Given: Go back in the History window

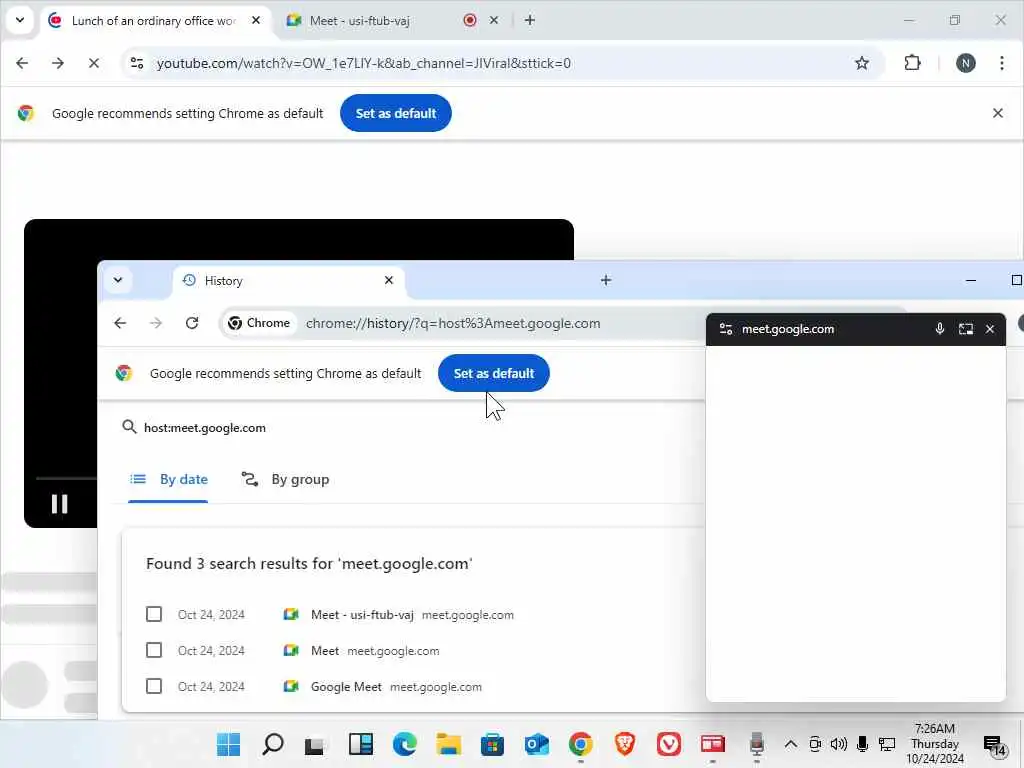Looking at the screenshot, I should tap(120, 323).
